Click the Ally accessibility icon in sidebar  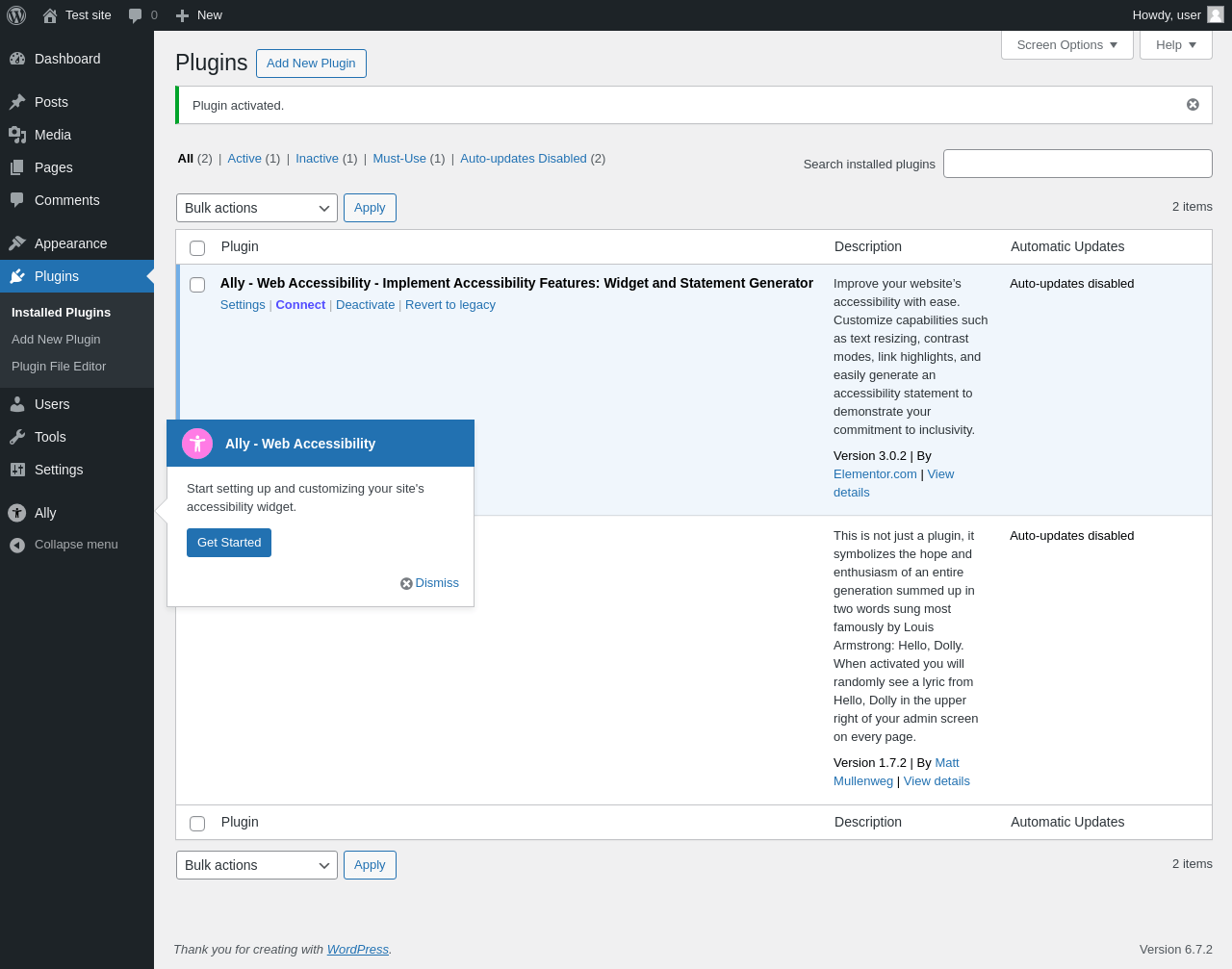[x=17, y=513]
